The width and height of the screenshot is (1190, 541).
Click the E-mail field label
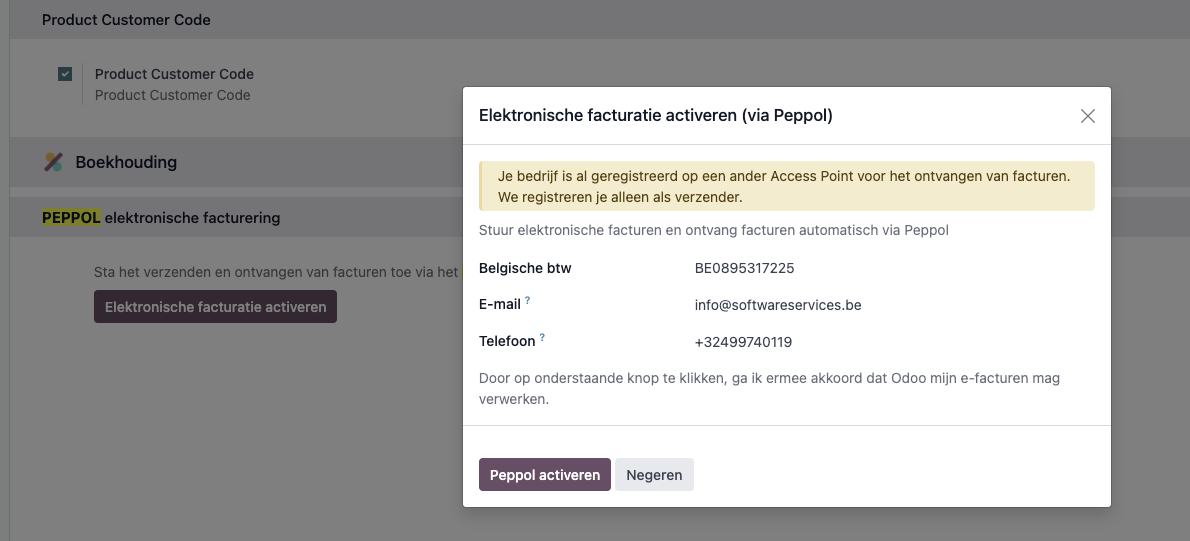pos(500,305)
